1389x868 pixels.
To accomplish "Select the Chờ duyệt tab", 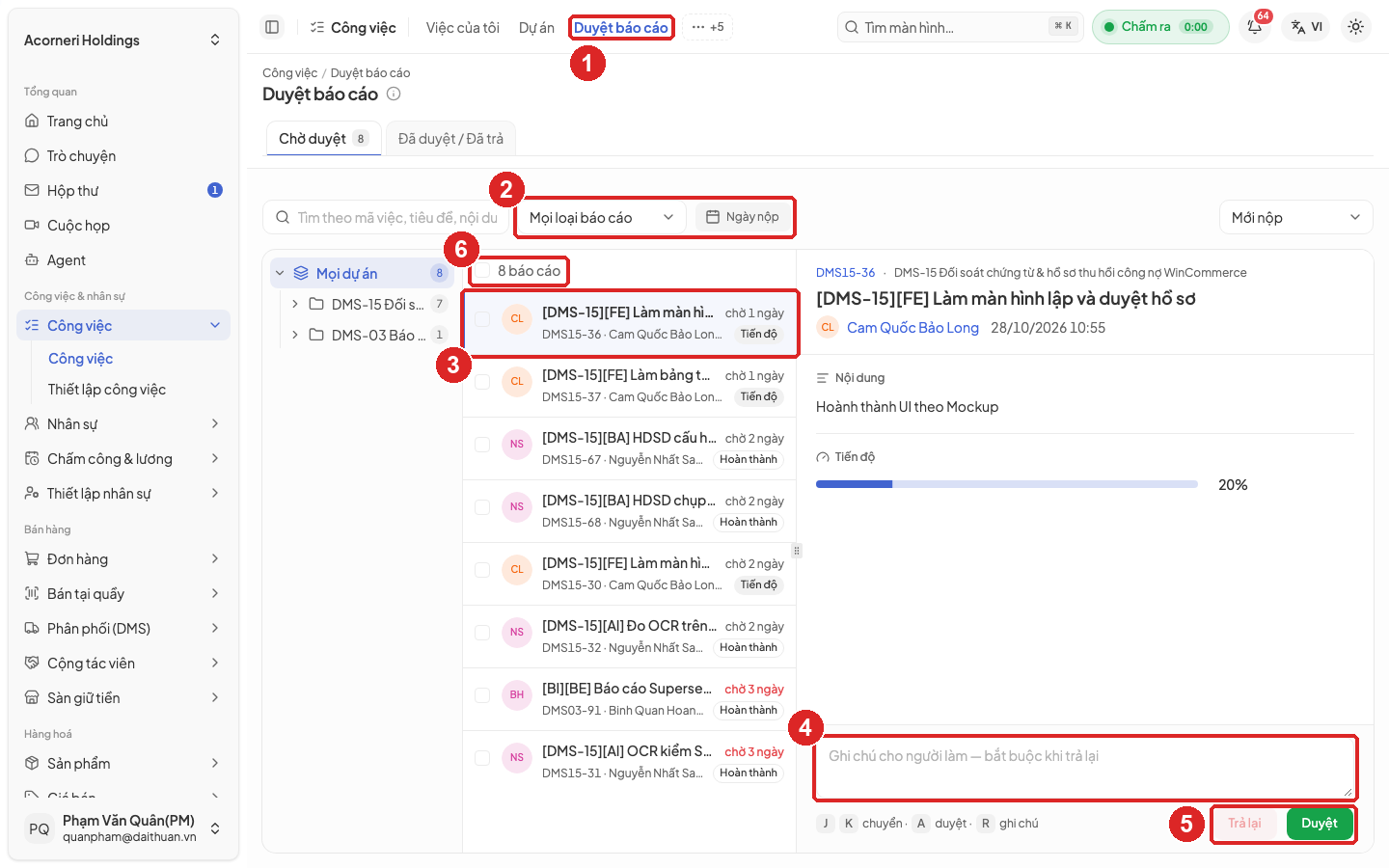I will pyautogui.click(x=323, y=139).
